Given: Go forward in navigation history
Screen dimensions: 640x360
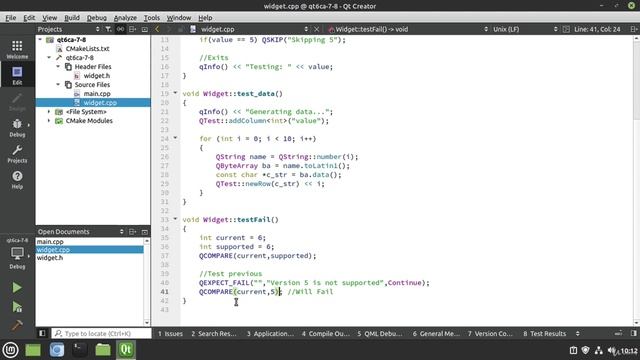Looking at the screenshot, I should click(169, 29).
